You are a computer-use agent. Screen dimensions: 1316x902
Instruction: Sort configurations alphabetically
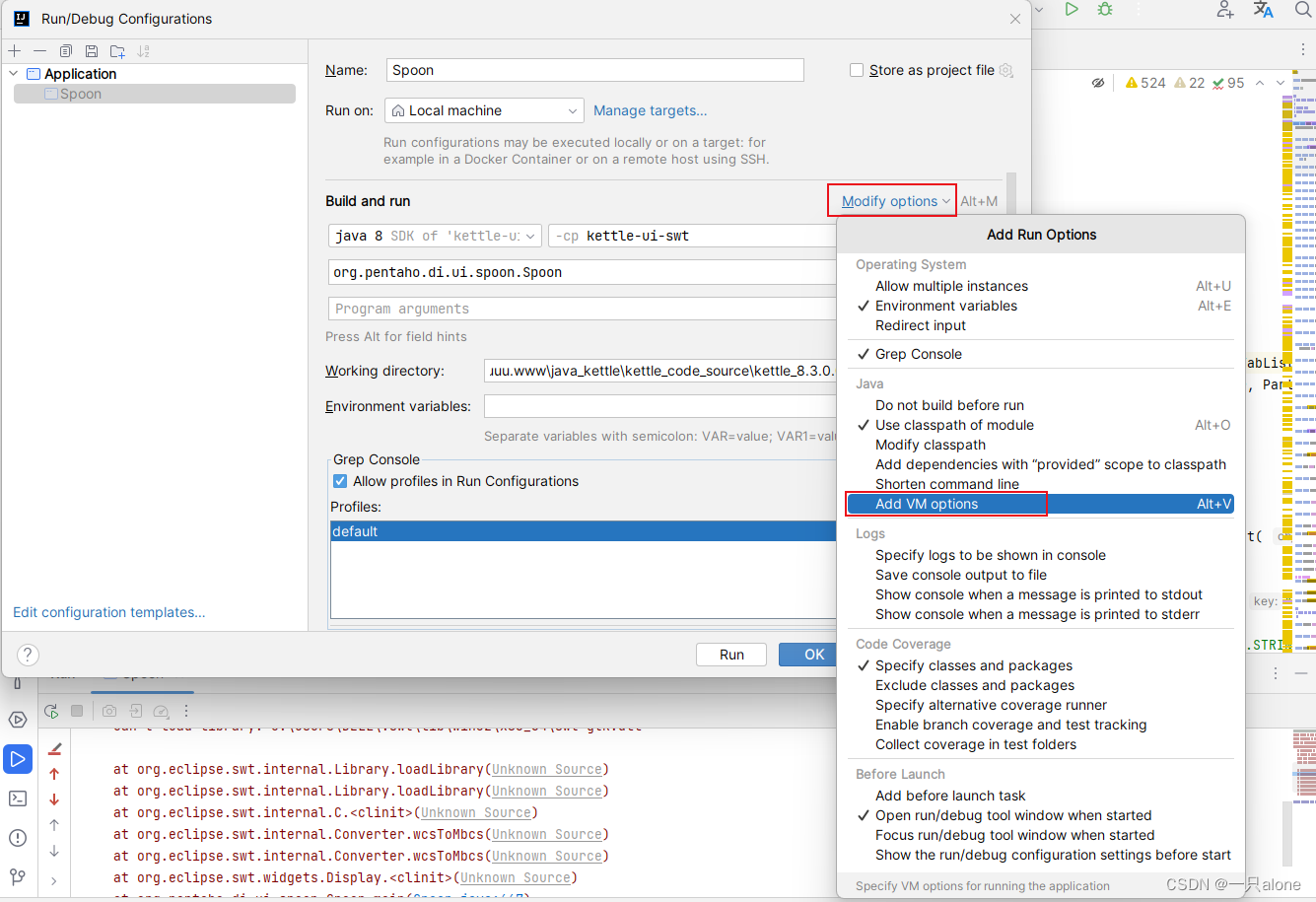tap(144, 50)
